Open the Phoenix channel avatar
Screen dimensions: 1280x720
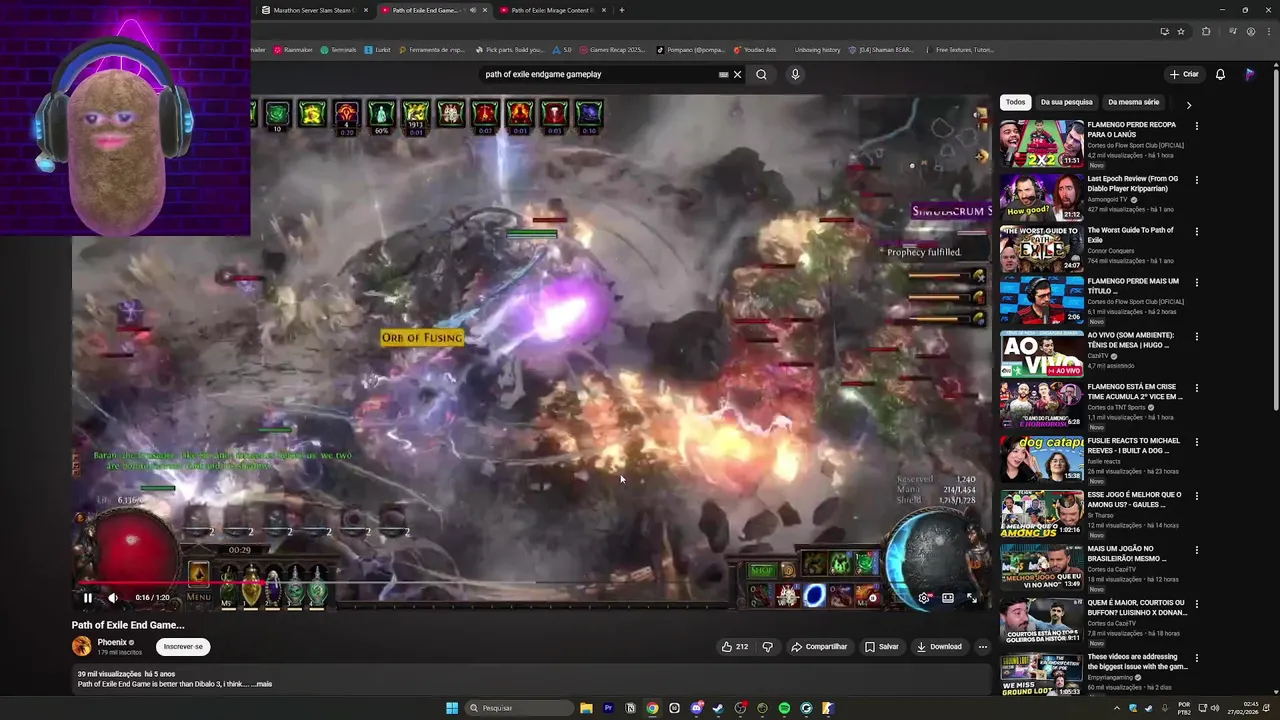(81, 647)
